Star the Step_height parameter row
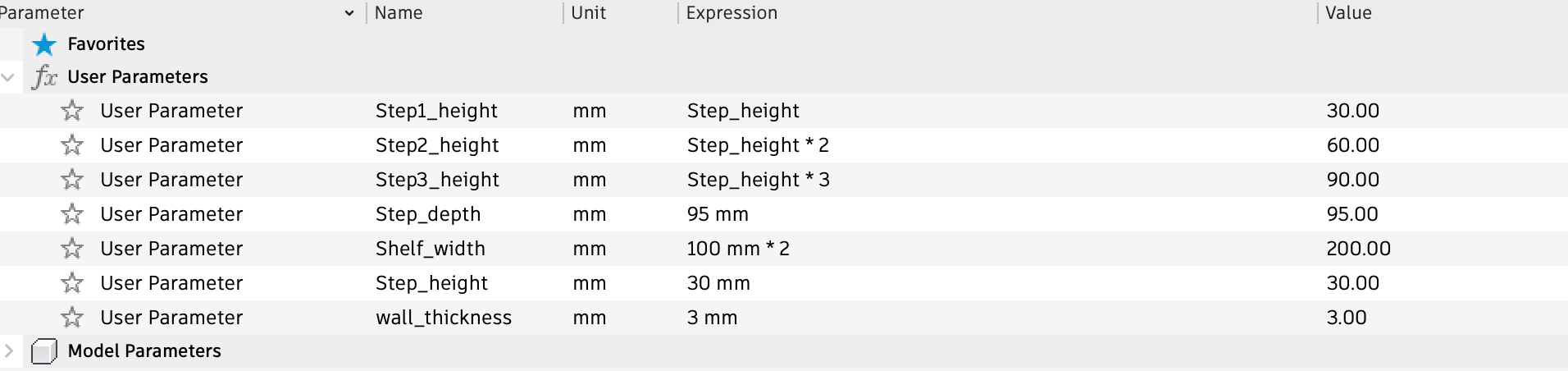This screenshot has height=371, width=1568. pos(72,283)
